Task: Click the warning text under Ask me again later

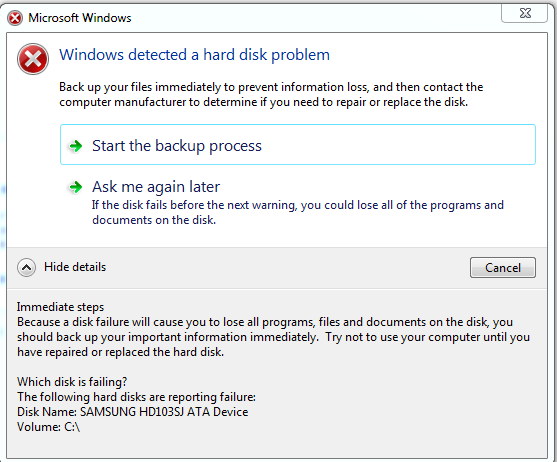Action: point(298,212)
